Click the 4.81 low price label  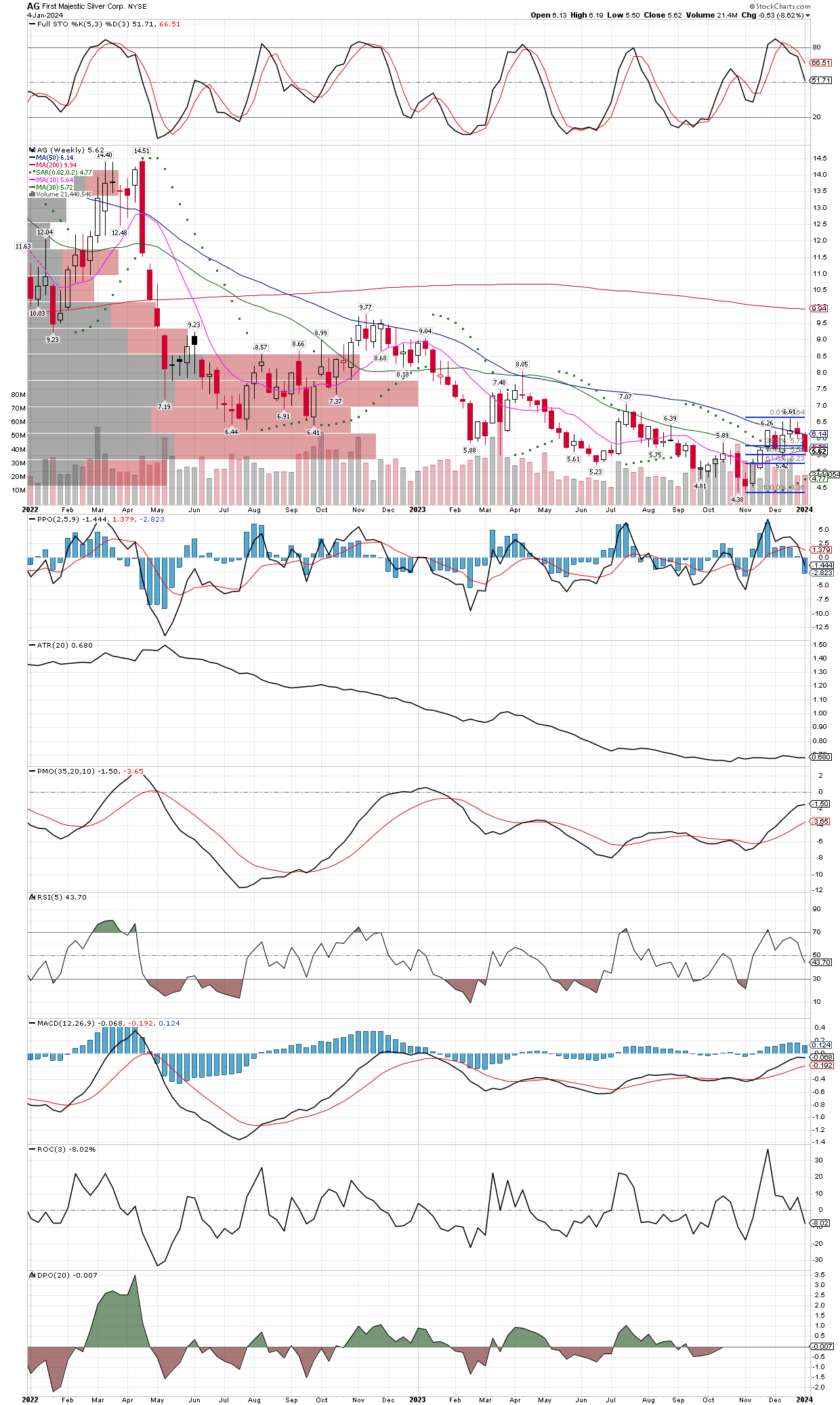click(x=700, y=486)
